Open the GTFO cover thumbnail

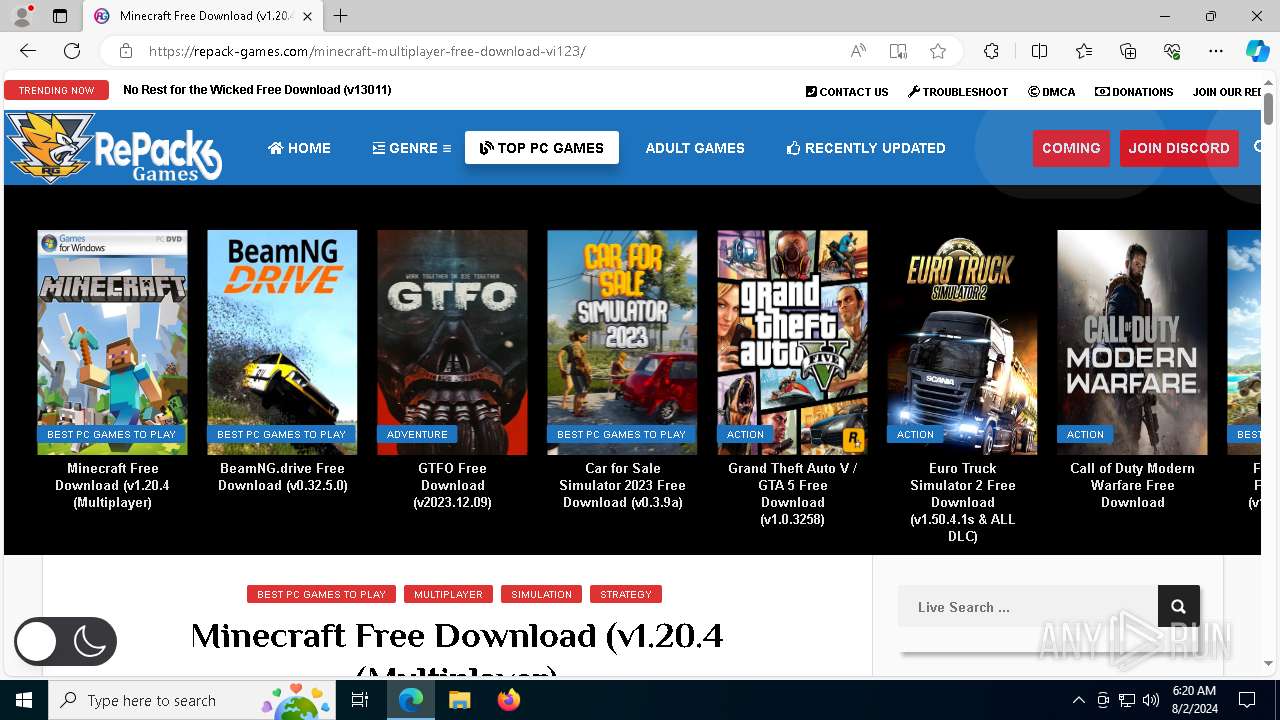(452, 342)
